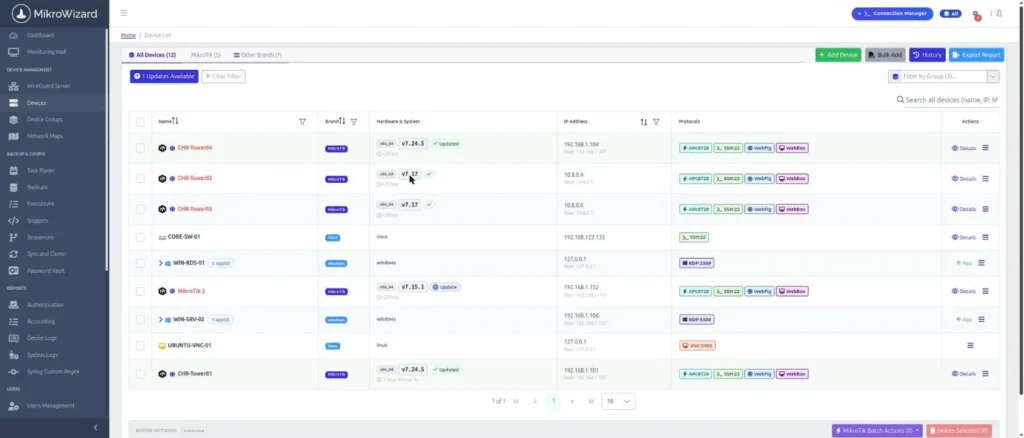This screenshot has height=438, width=1024.
Task: Go to pagination page 1
Action: click(553, 401)
